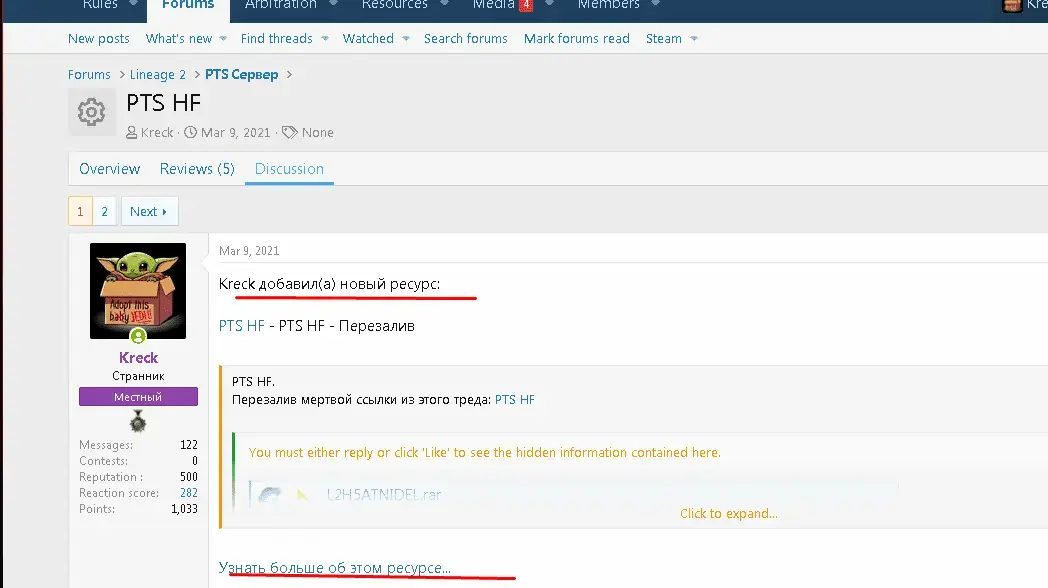The width and height of the screenshot is (1048, 588).
Task: Expand the Resources dropdown arrow
Action: [444, 4]
